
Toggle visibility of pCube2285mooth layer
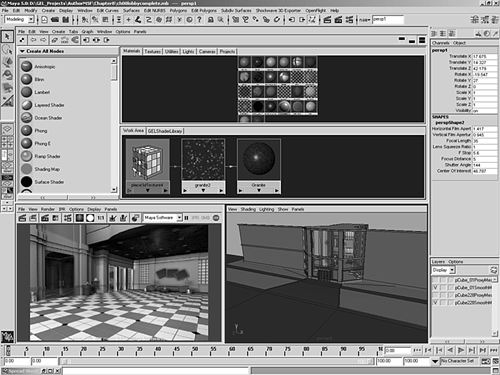(435, 303)
